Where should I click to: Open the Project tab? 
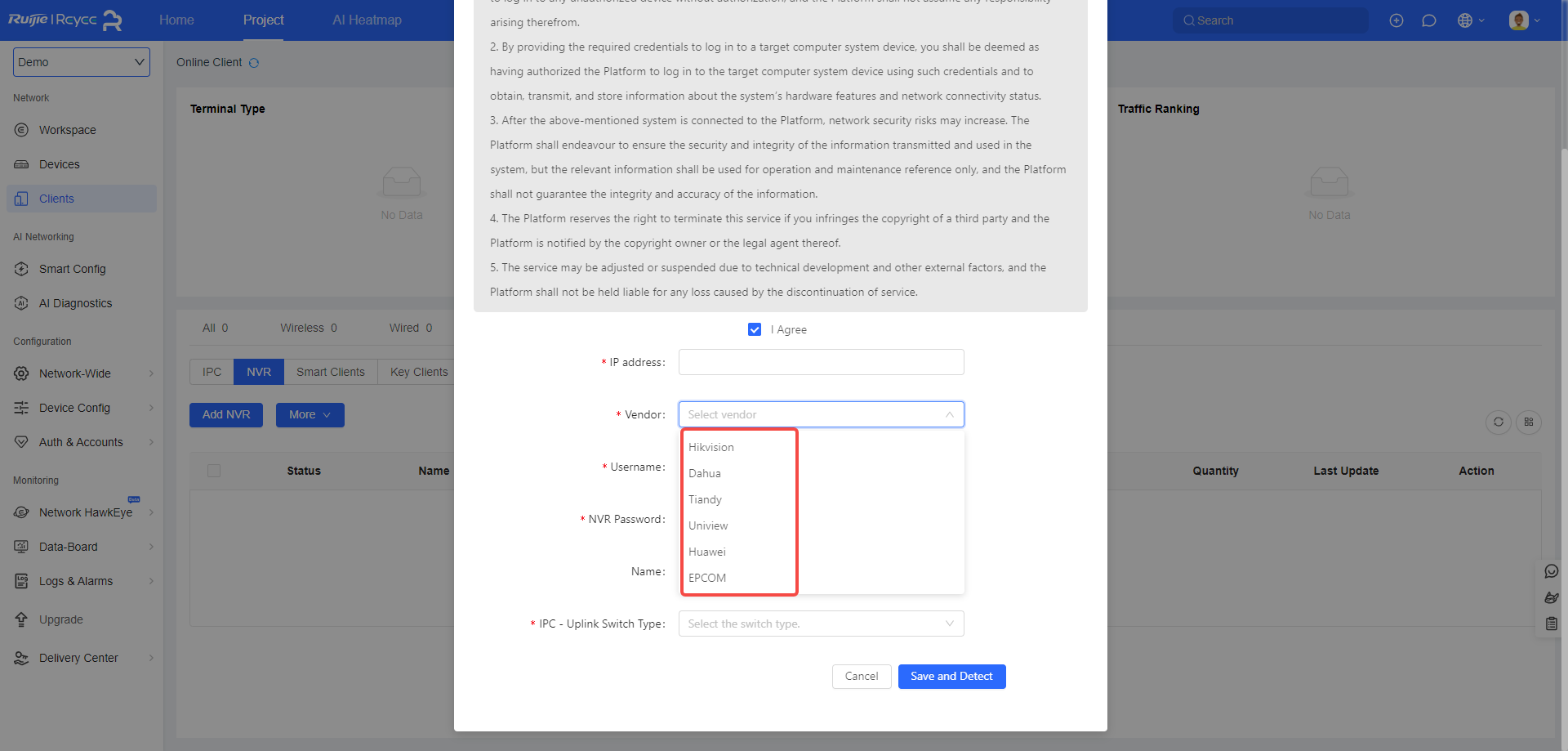pyautogui.click(x=263, y=20)
